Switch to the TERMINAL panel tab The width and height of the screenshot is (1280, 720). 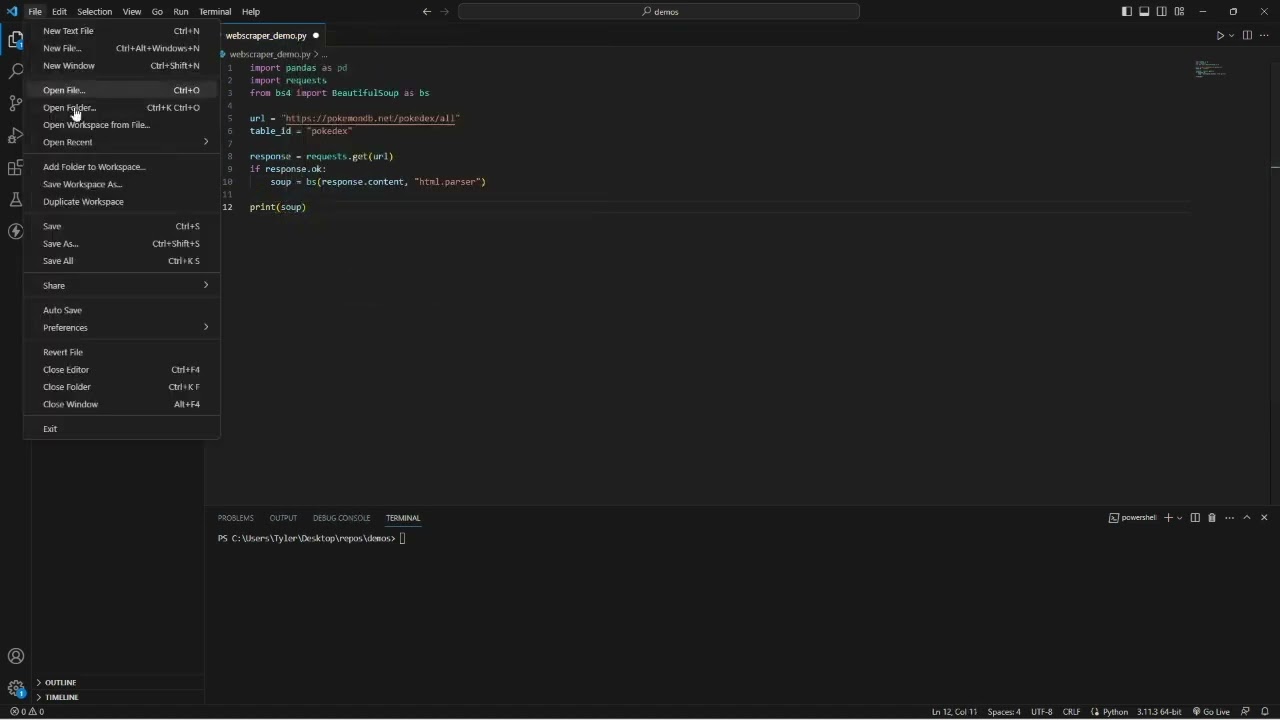(x=403, y=518)
